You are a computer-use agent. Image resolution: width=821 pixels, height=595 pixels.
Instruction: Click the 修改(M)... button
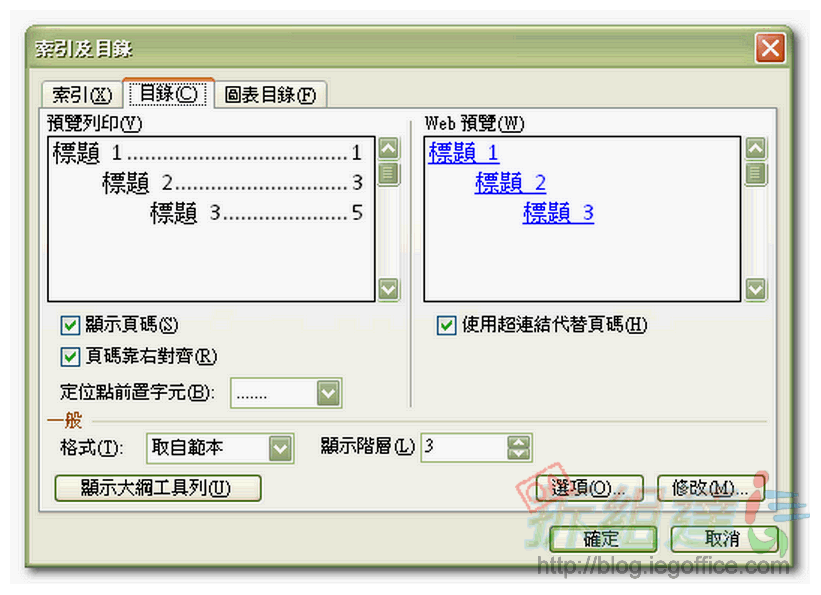coord(711,488)
